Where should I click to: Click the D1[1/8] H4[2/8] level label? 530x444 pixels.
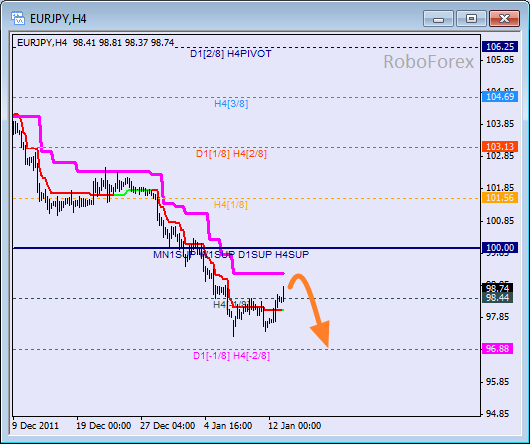231,154
